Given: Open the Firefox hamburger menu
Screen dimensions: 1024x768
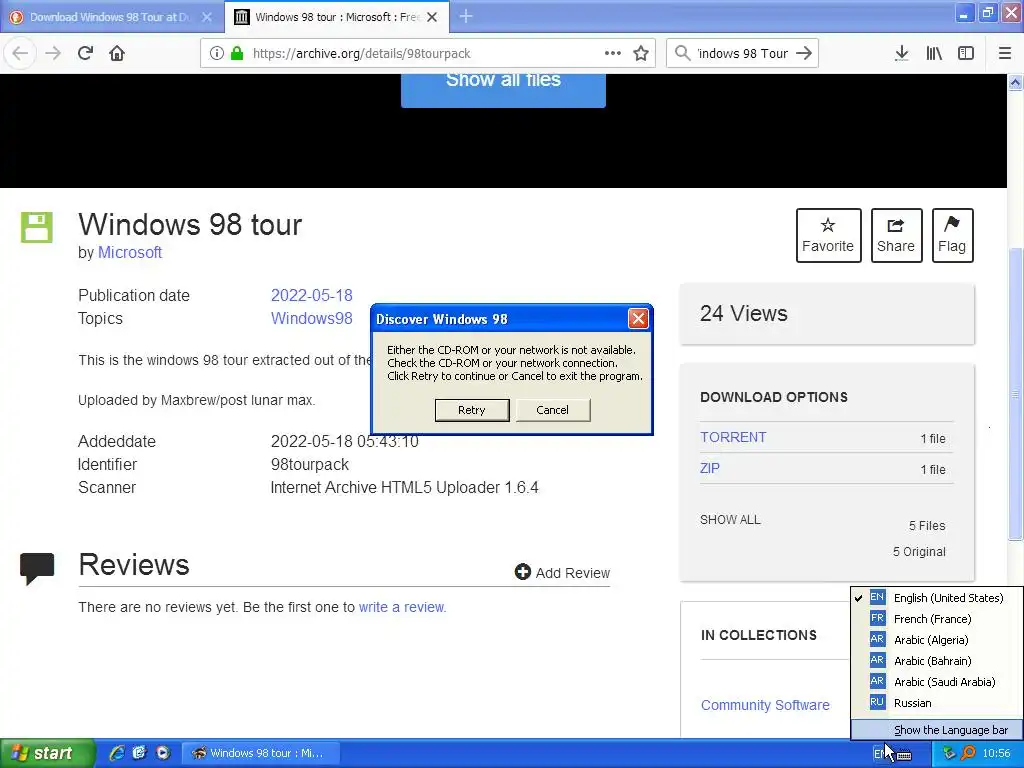Looking at the screenshot, I should click(x=1004, y=54).
